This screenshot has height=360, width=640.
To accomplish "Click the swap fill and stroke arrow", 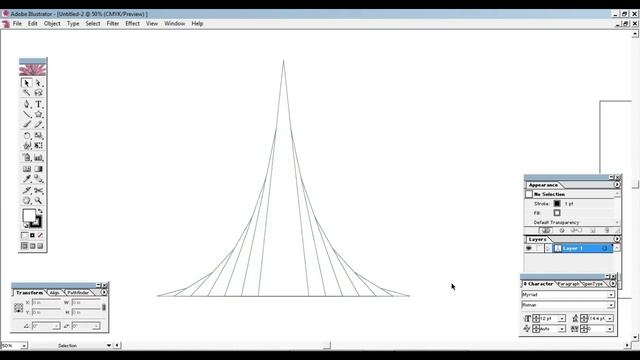I will (40, 211).
